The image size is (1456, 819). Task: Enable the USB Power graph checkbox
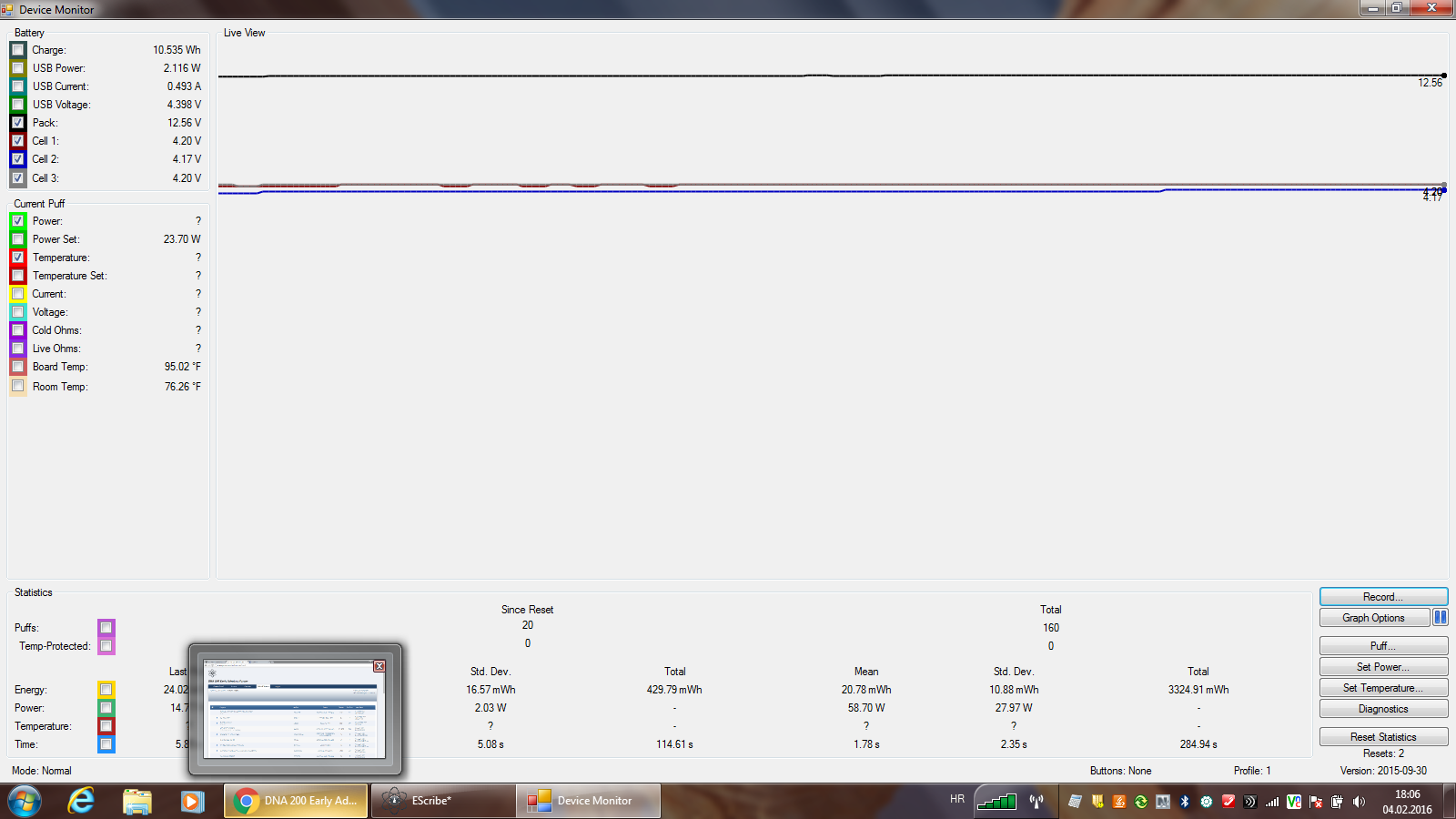[x=18, y=68]
